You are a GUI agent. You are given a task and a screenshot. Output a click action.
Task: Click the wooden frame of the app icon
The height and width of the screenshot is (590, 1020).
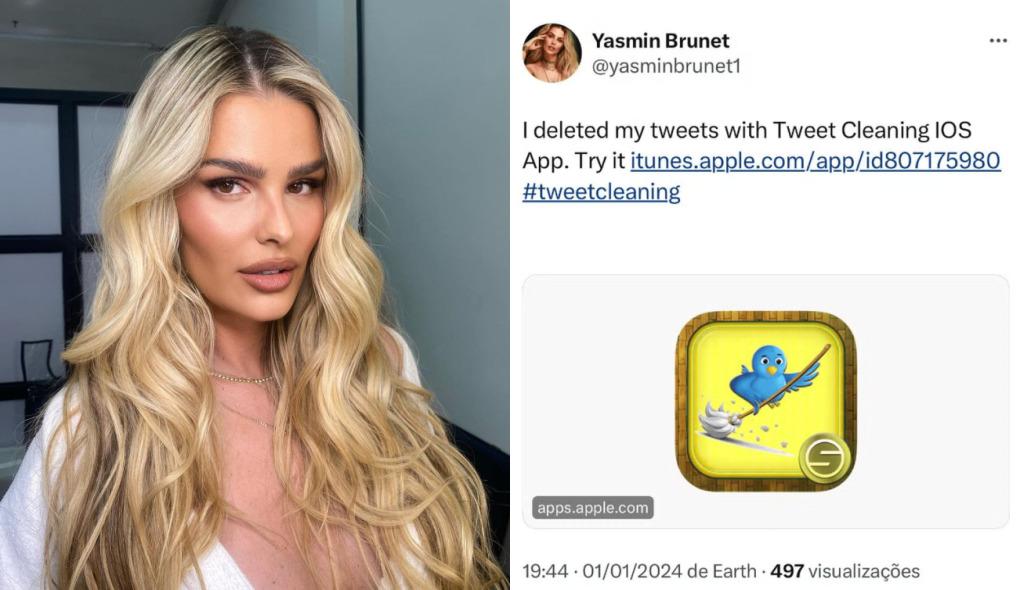[682, 400]
